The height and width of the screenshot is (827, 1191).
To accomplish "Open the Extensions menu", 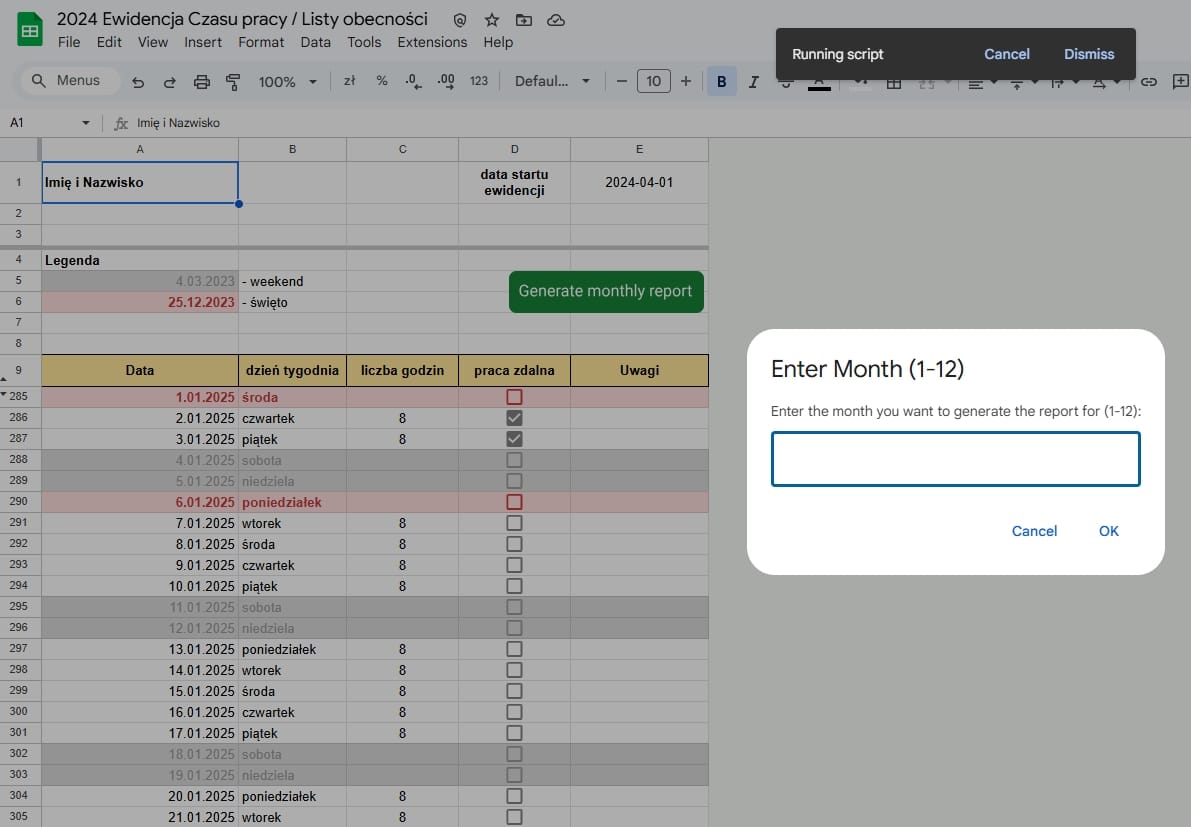I will pos(432,43).
